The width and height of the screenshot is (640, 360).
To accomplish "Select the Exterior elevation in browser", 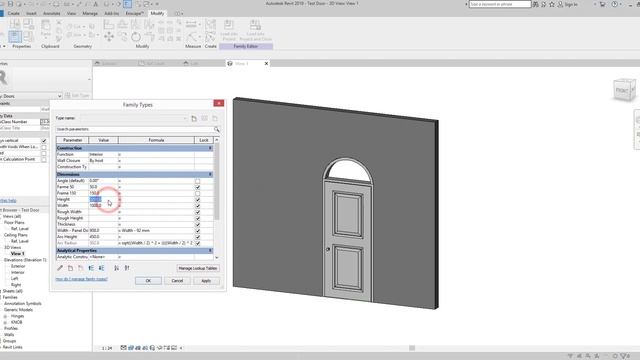I will tap(18, 266).
